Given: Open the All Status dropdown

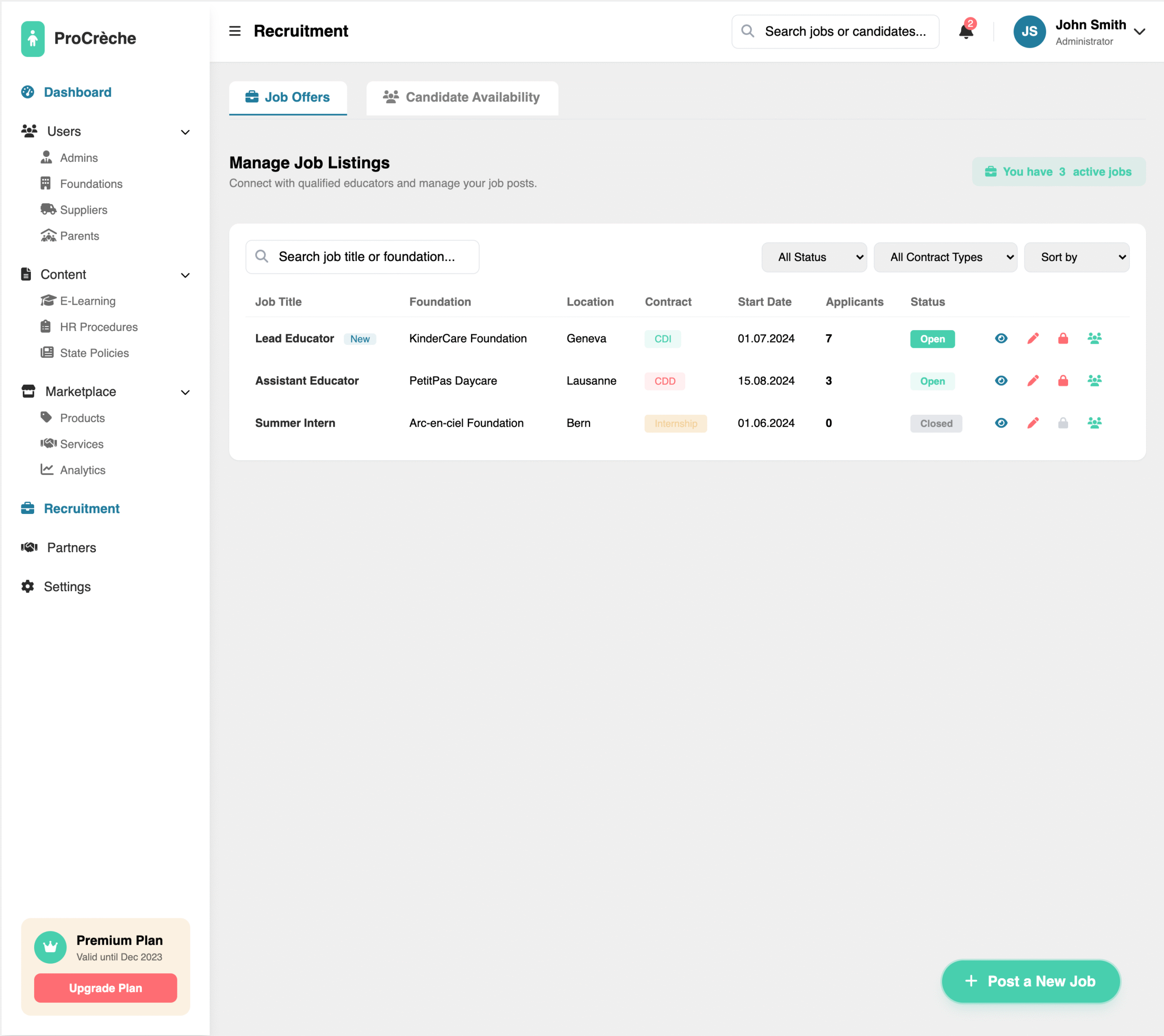Looking at the screenshot, I should (x=814, y=257).
